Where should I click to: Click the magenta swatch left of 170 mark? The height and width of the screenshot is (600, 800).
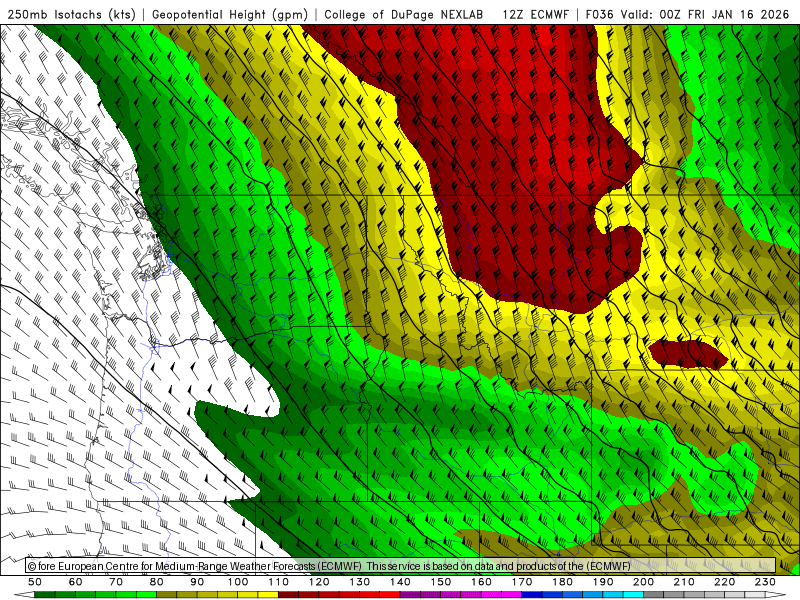(x=512, y=595)
